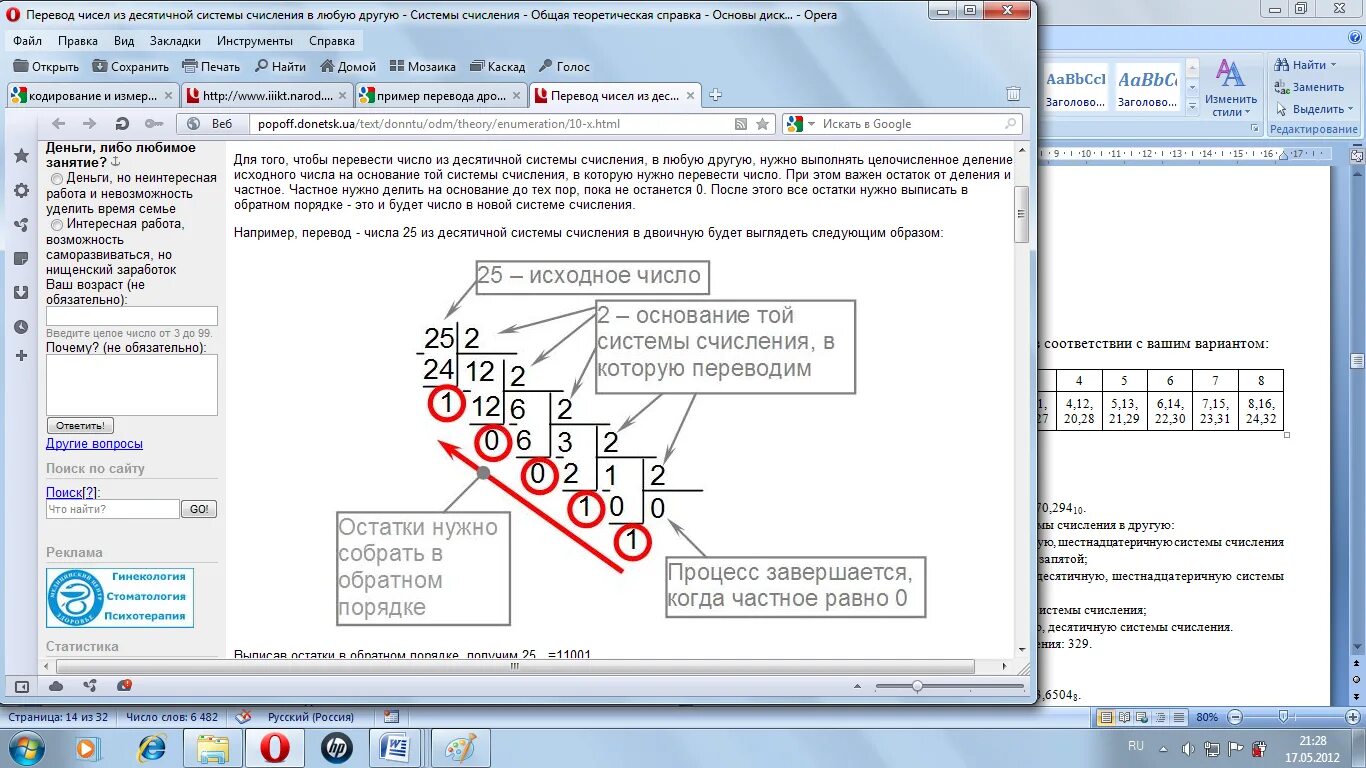This screenshot has width=1366, height=768.
Task: Open the bookmarks star panel in Opera sidebar
Action: 21,156
